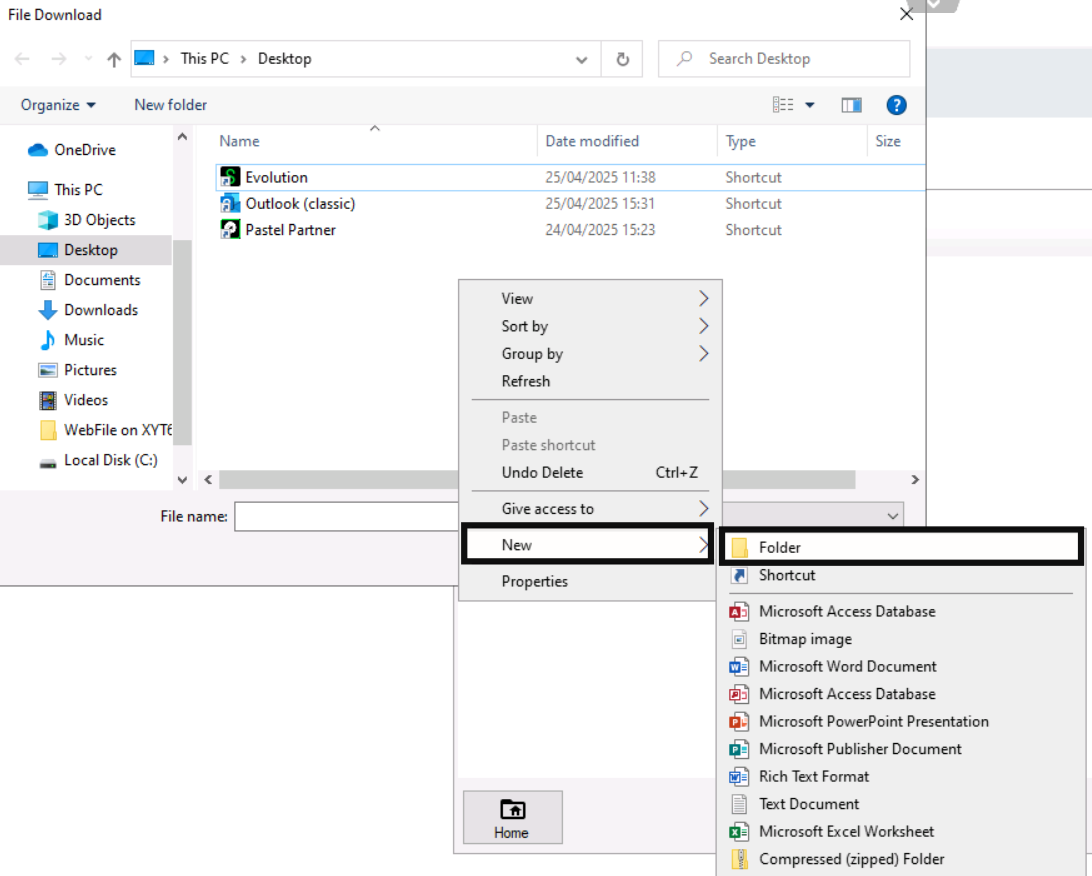Expand the address bar history dropdown
Viewport: 1092px width, 876px height.
[581, 59]
